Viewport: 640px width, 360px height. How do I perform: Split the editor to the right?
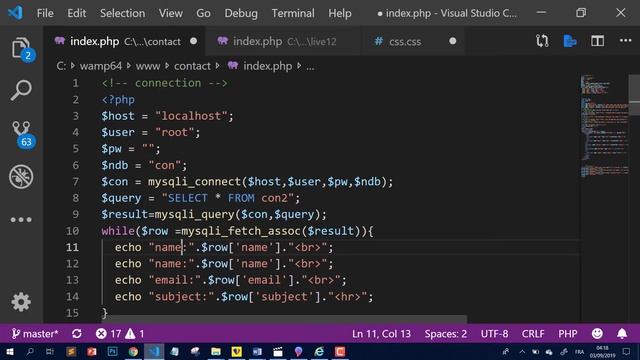(x=598, y=41)
